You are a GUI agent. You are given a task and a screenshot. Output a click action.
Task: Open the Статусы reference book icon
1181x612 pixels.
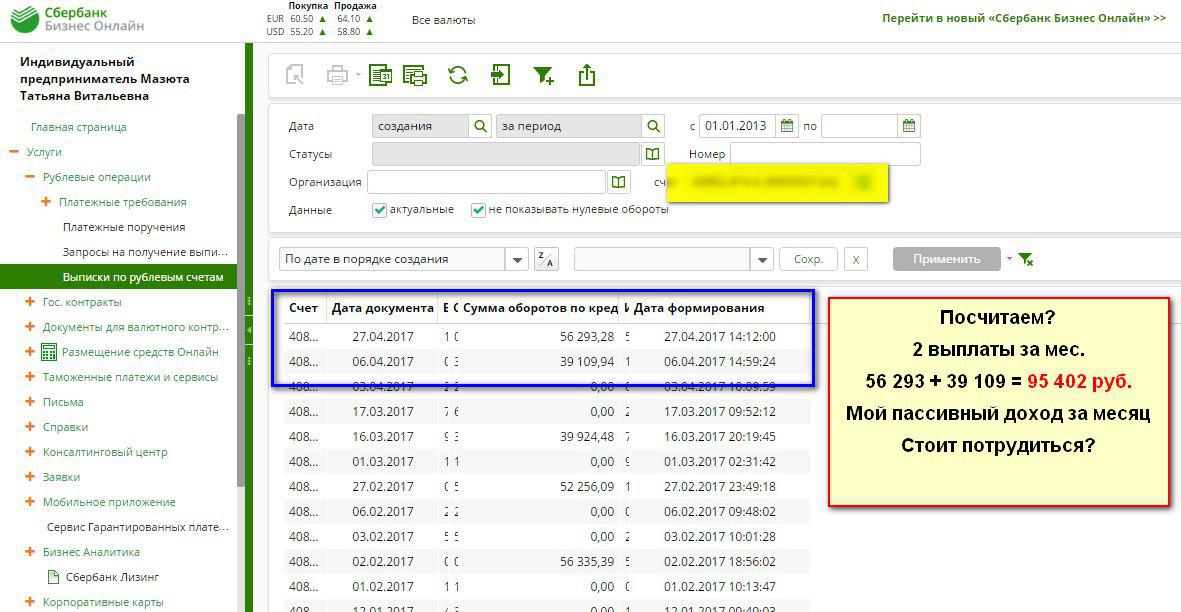pyautogui.click(x=652, y=154)
